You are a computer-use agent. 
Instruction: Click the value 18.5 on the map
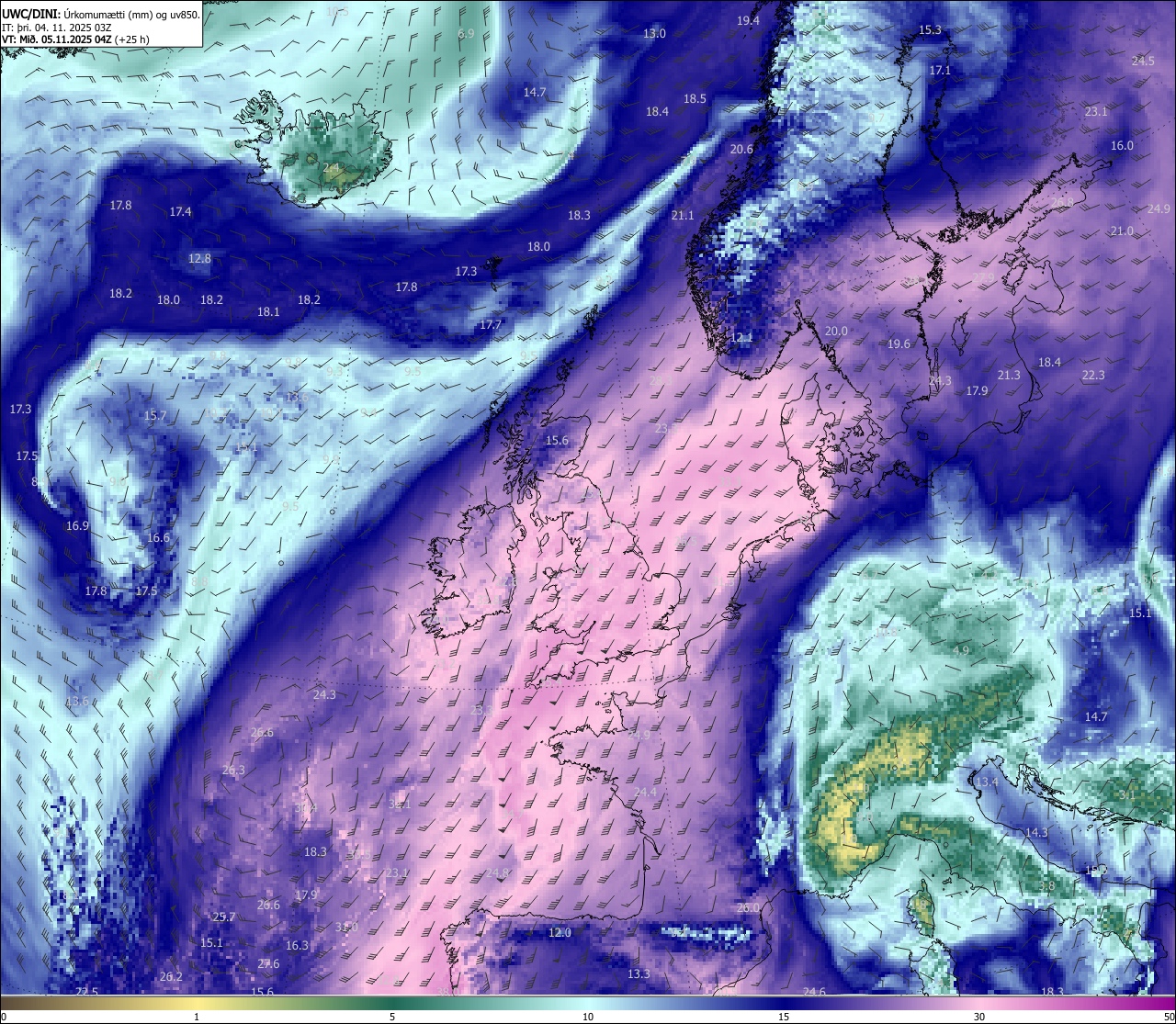(x=695, y=98)
